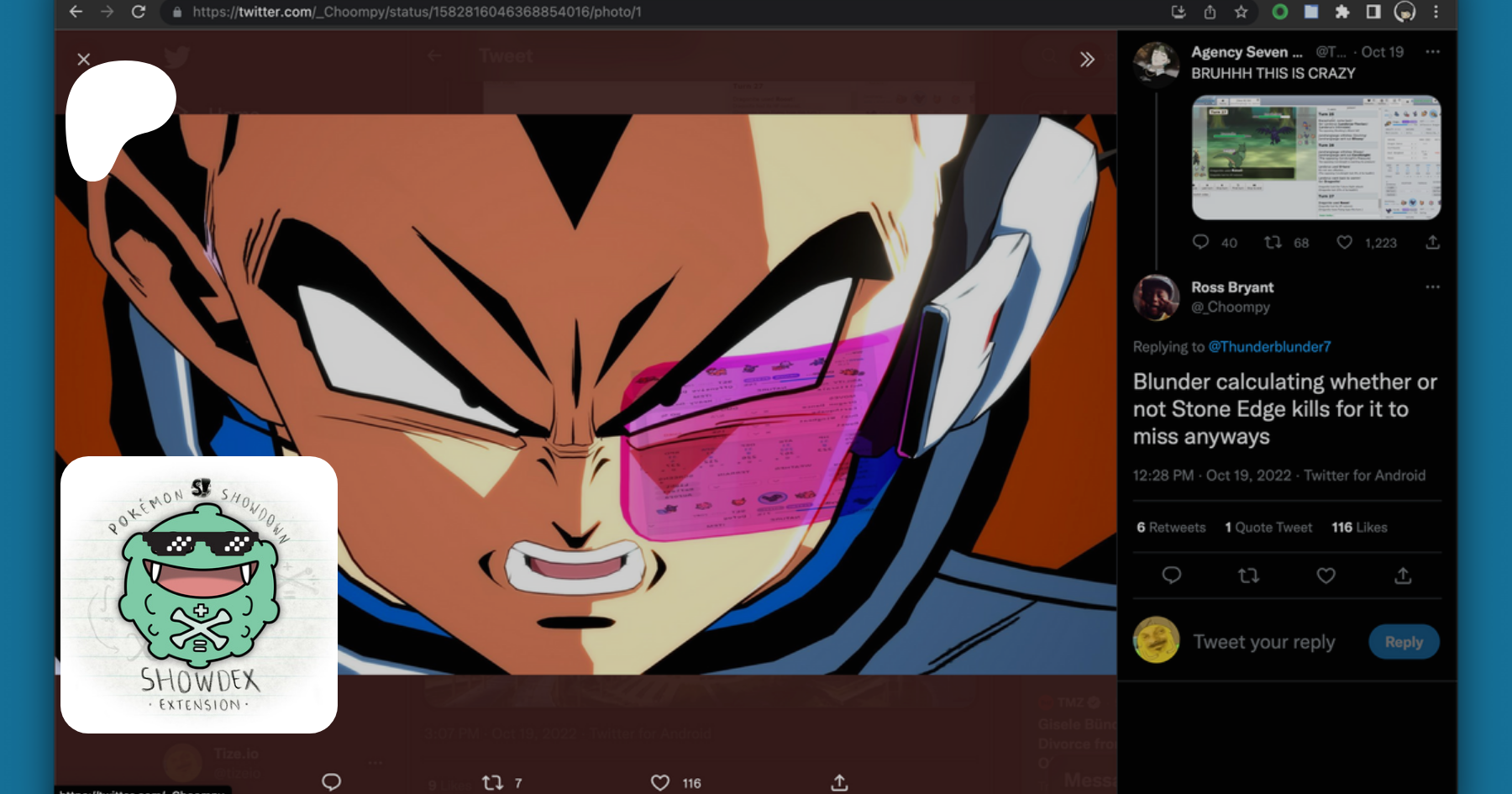This screenshot has width=1512, height=794.
Task: Click the twitter.com address bar URL
Action: (416, 12)
